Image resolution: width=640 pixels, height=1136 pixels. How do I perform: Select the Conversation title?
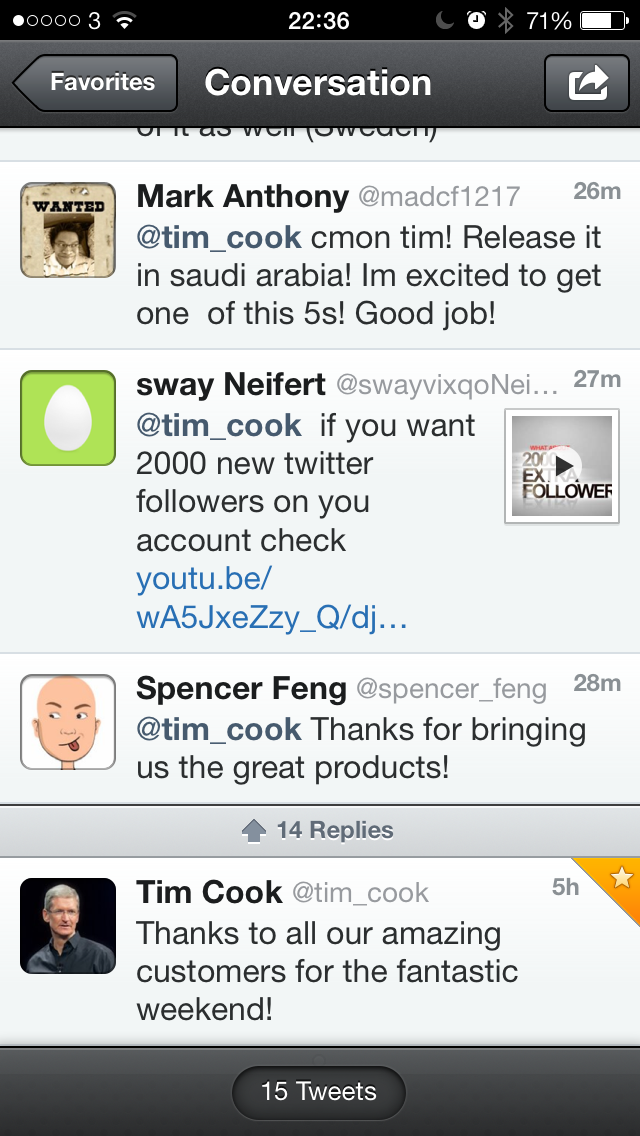318,82
